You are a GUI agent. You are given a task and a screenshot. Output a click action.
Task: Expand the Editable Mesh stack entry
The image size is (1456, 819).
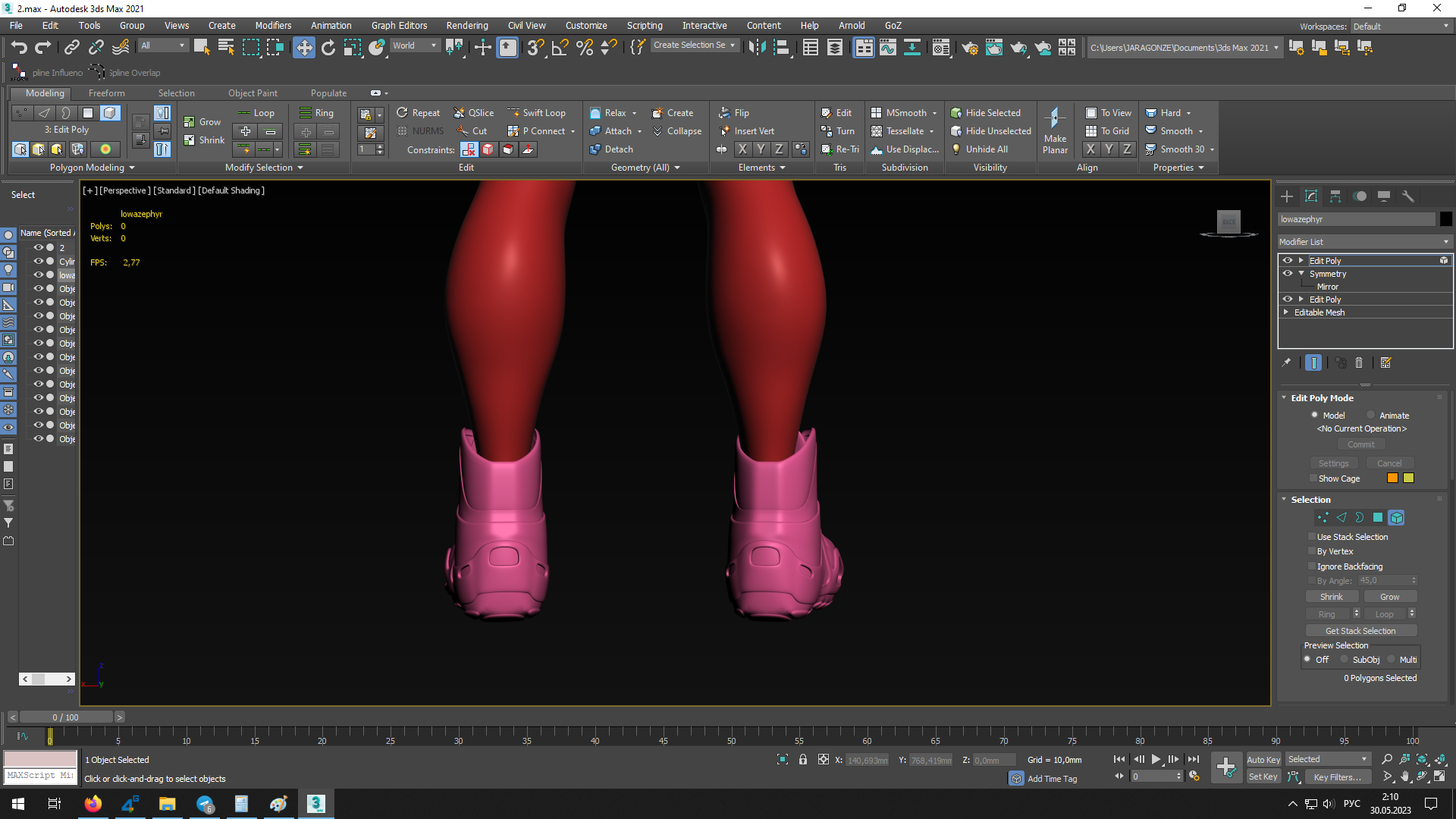tap(1286, 312)
